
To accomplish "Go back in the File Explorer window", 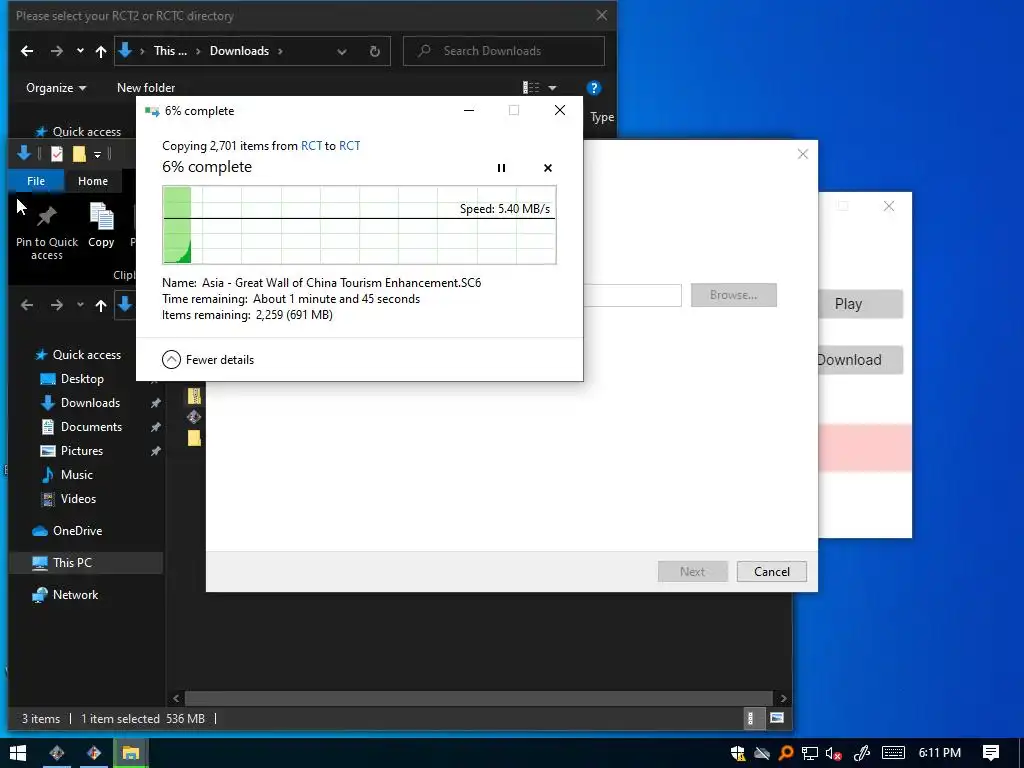I will (x=27, y=305).
